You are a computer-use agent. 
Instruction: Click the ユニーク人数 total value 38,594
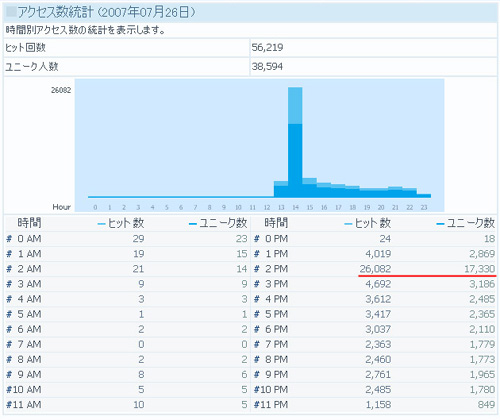pos(267,67)
